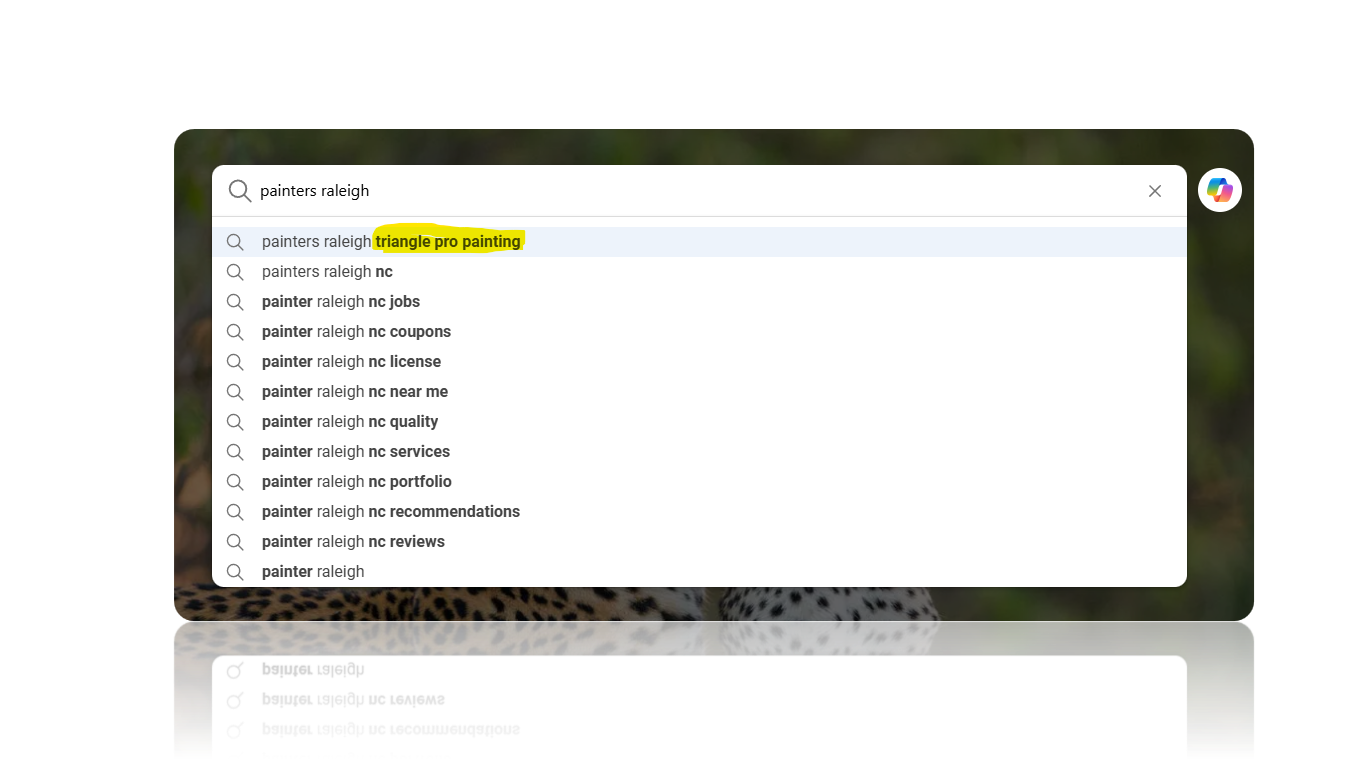Clear the search box with X icon

(1155, 191)
